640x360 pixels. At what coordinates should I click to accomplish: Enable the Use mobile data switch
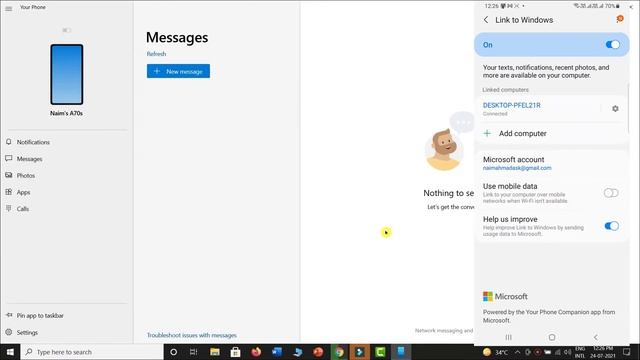click(x=611, y=193)
